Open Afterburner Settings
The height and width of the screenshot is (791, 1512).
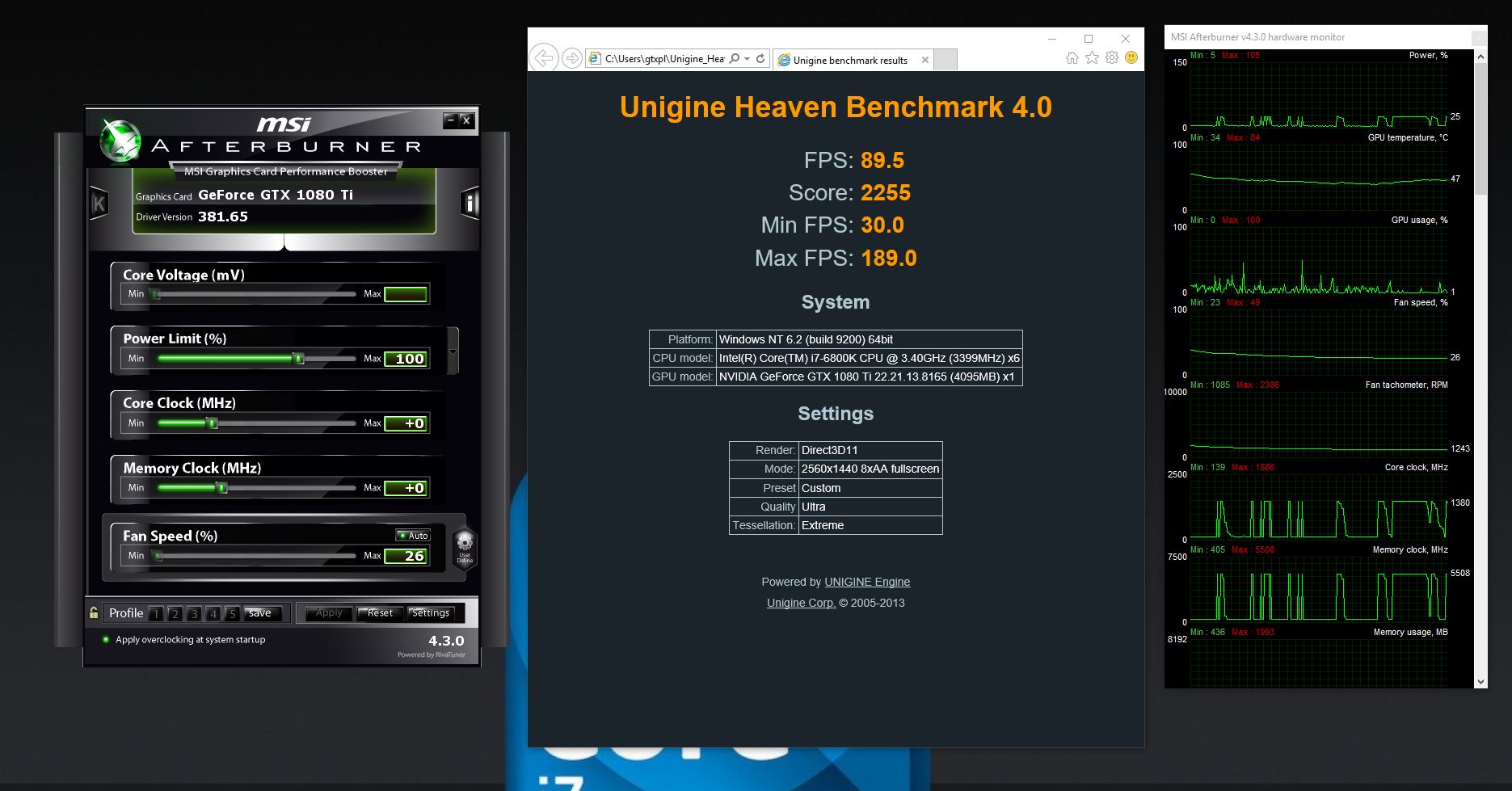[431, 613]
